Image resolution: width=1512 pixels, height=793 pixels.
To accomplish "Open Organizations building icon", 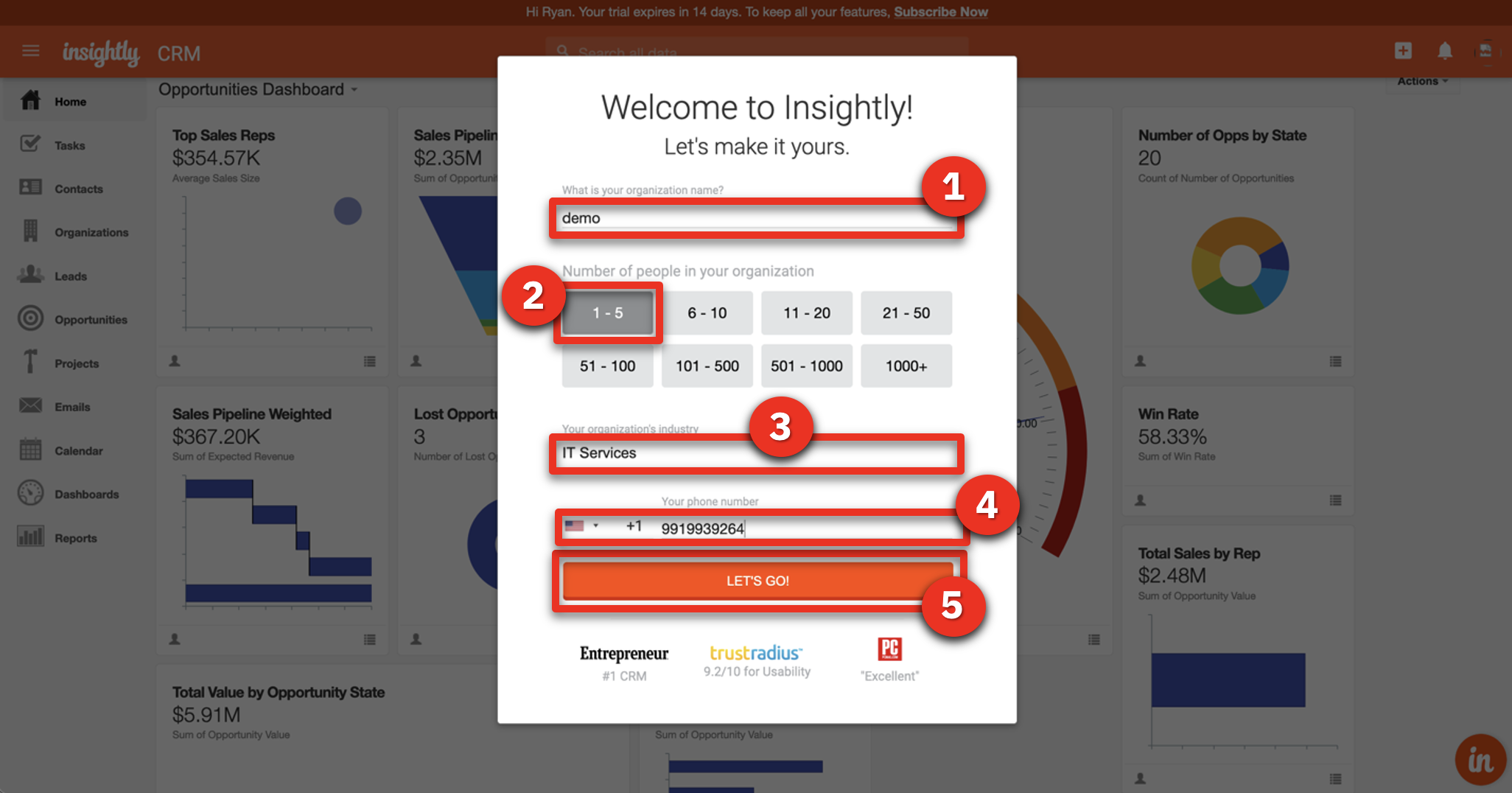I will pos(30,231).
